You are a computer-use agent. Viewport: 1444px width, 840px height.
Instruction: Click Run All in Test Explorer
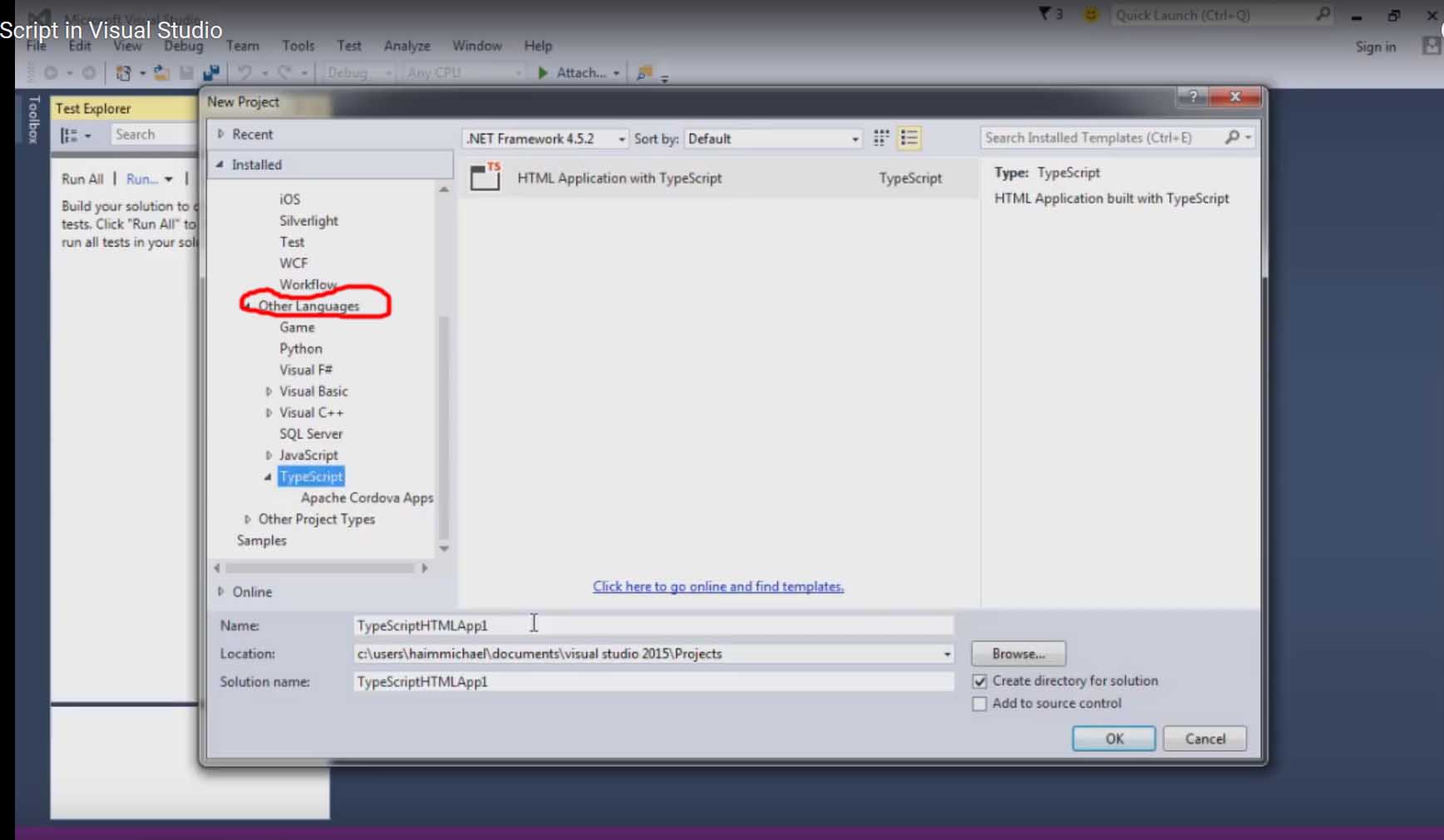tap(82, 179)
